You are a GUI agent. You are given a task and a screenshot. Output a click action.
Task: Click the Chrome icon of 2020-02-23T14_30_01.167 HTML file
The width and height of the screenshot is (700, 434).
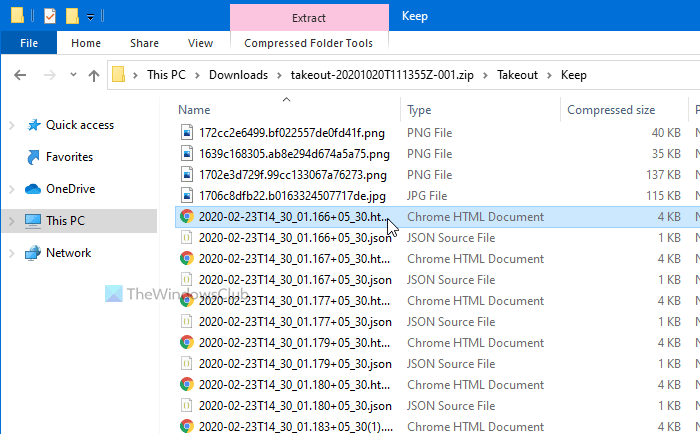coord(185,259)
